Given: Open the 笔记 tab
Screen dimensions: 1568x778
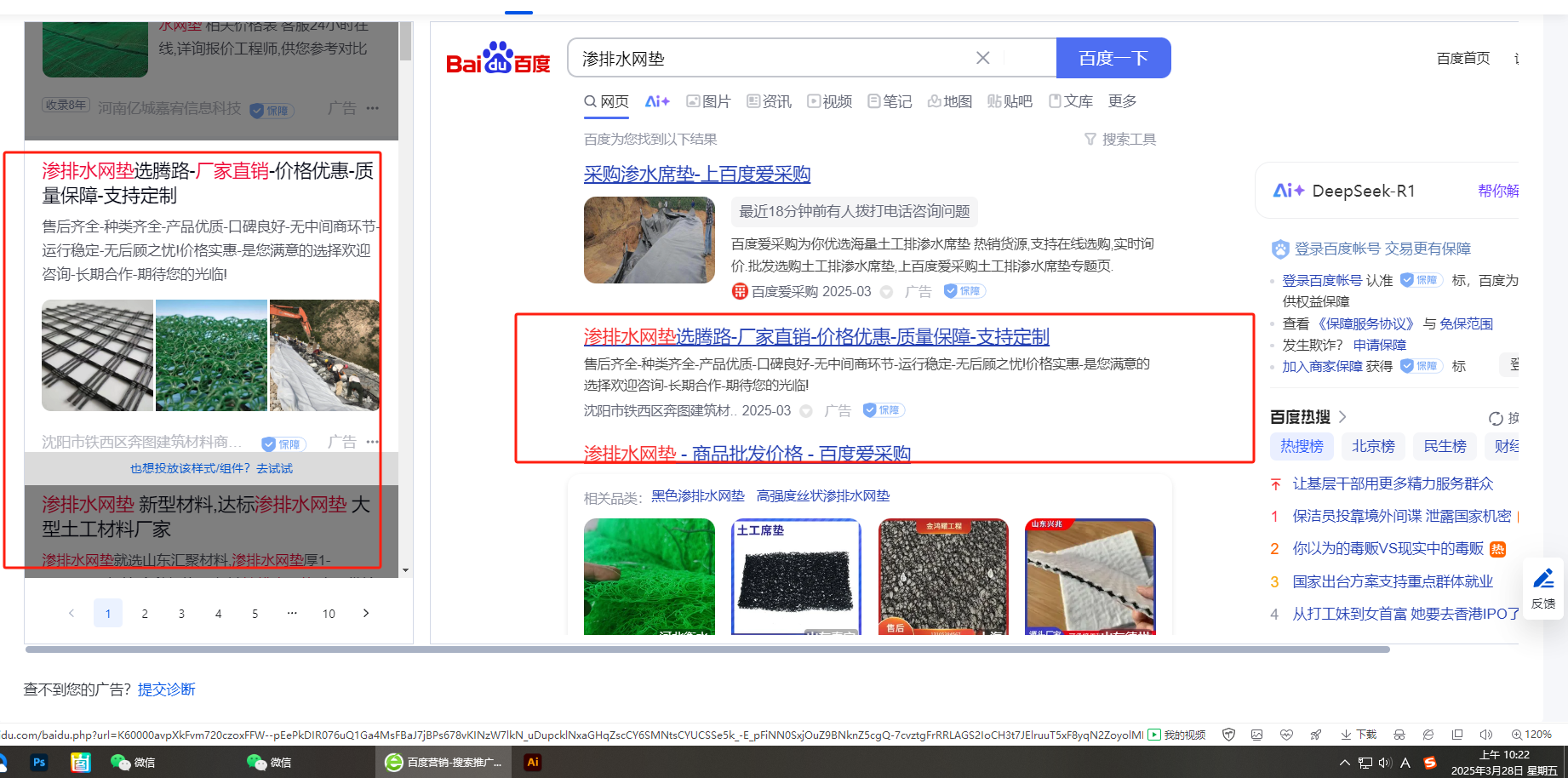Looking at the screenshot, I should click(890, 101).
